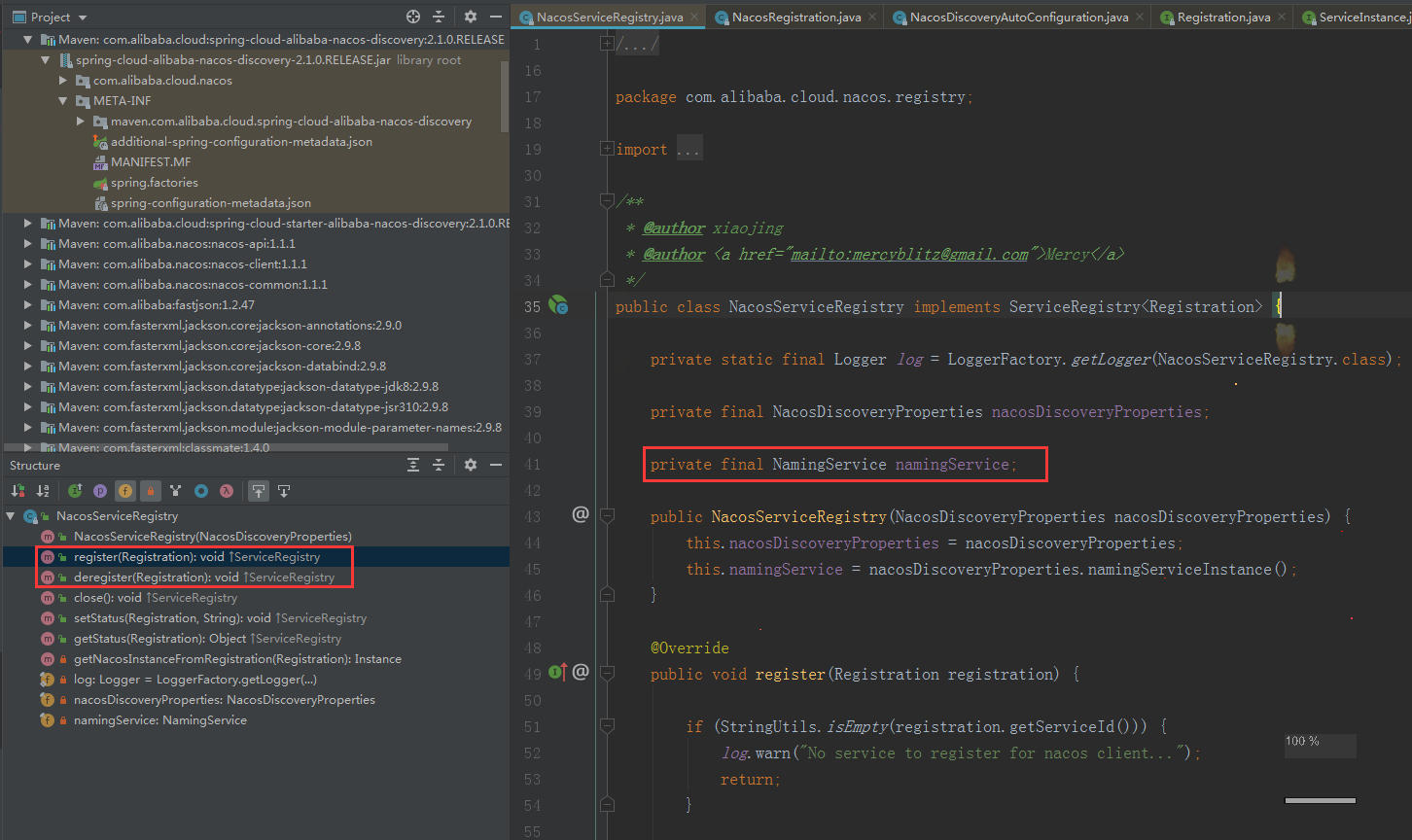Screen dimensions: 1412x840
Task: Select setStatus(Registration, String) in Structure
Action: click(220, 618)
